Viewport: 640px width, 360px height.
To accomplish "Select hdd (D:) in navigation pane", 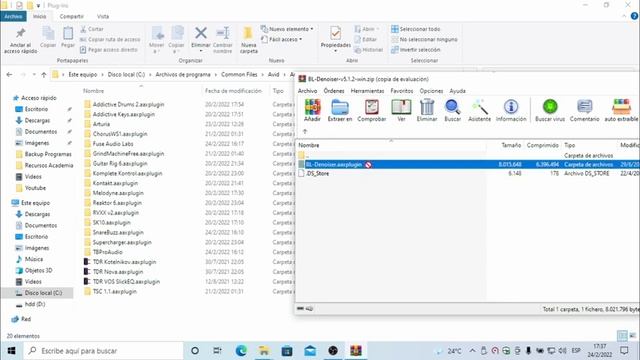I will (35, 304).
